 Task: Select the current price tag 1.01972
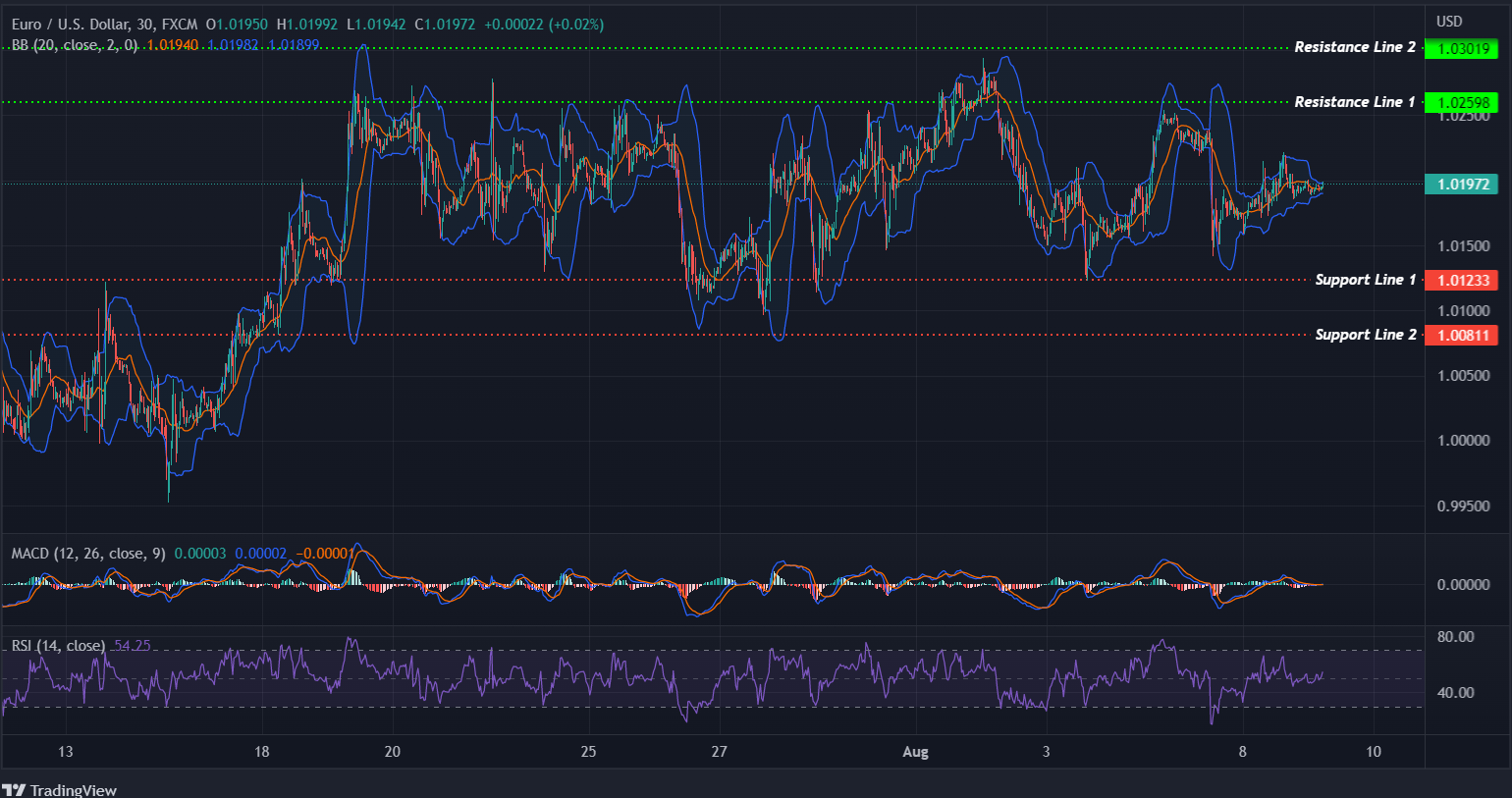point(1462,184)
